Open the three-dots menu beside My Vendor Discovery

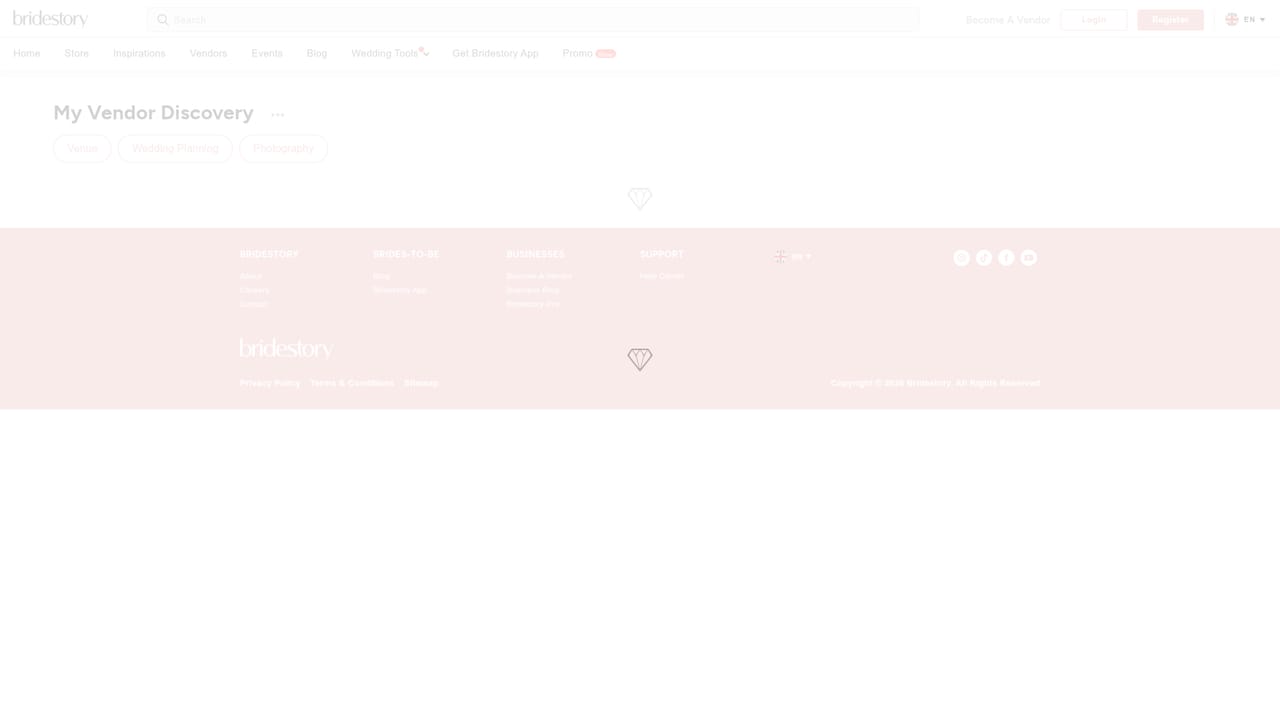(x=278, y=115)
